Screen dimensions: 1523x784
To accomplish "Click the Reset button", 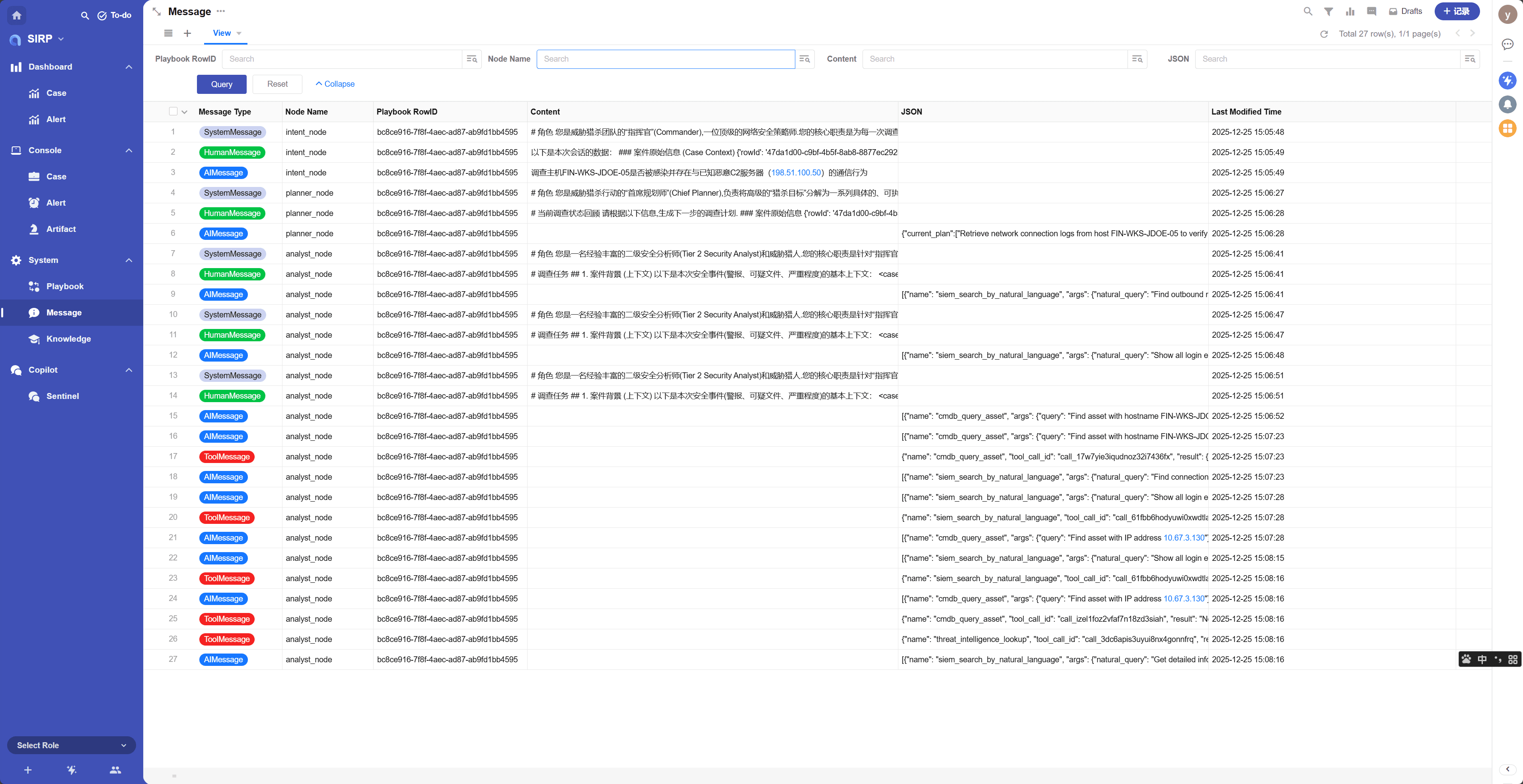I will click(277, 84).
